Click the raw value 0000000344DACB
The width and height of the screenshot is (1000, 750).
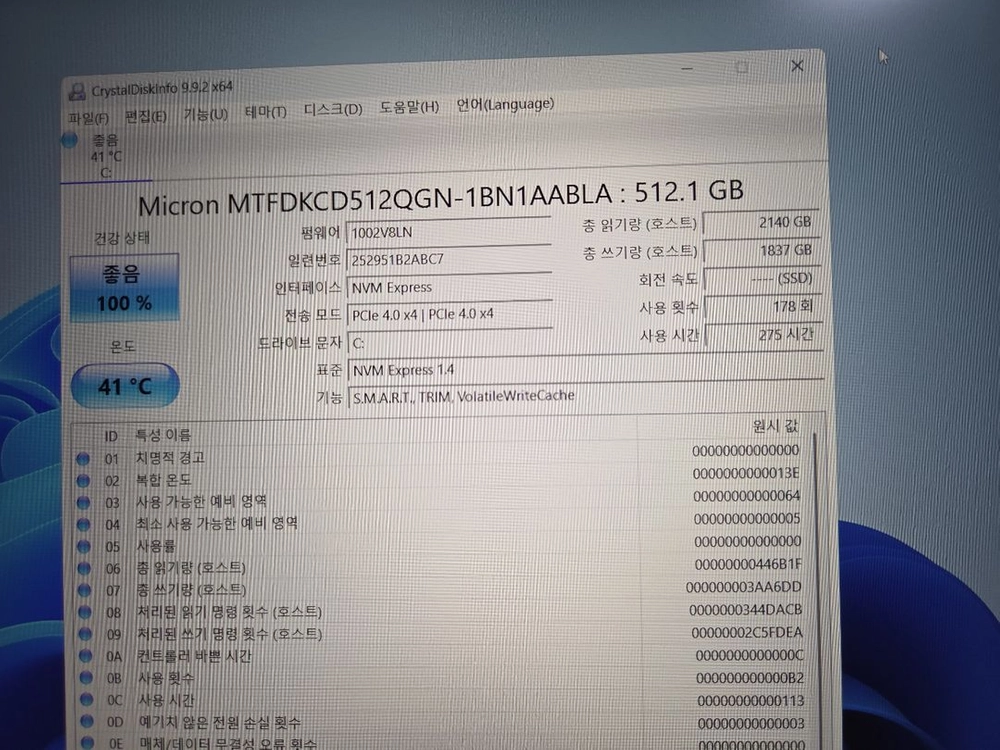746,610
